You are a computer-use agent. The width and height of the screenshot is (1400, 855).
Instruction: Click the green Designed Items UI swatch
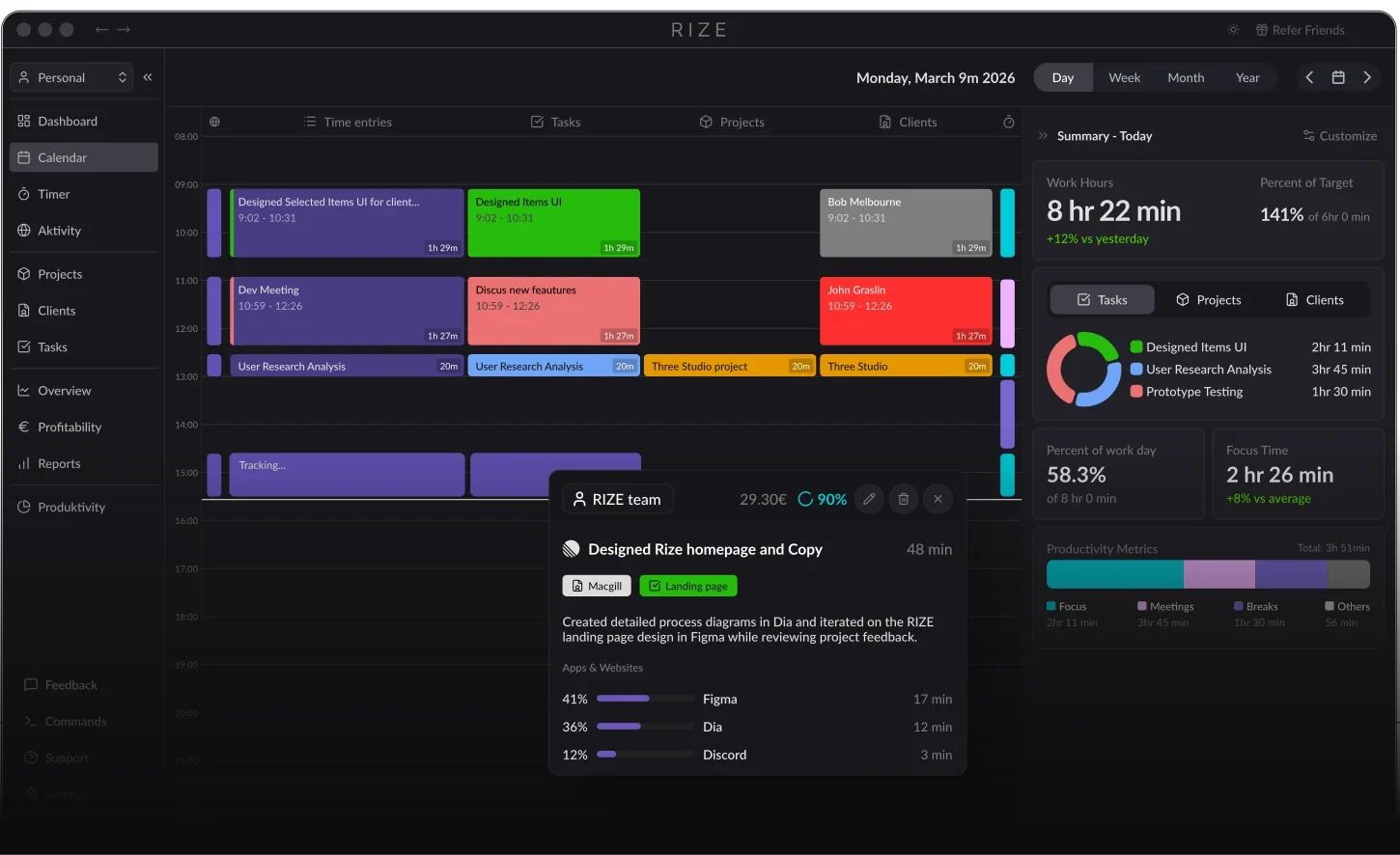coord(1136,347)
